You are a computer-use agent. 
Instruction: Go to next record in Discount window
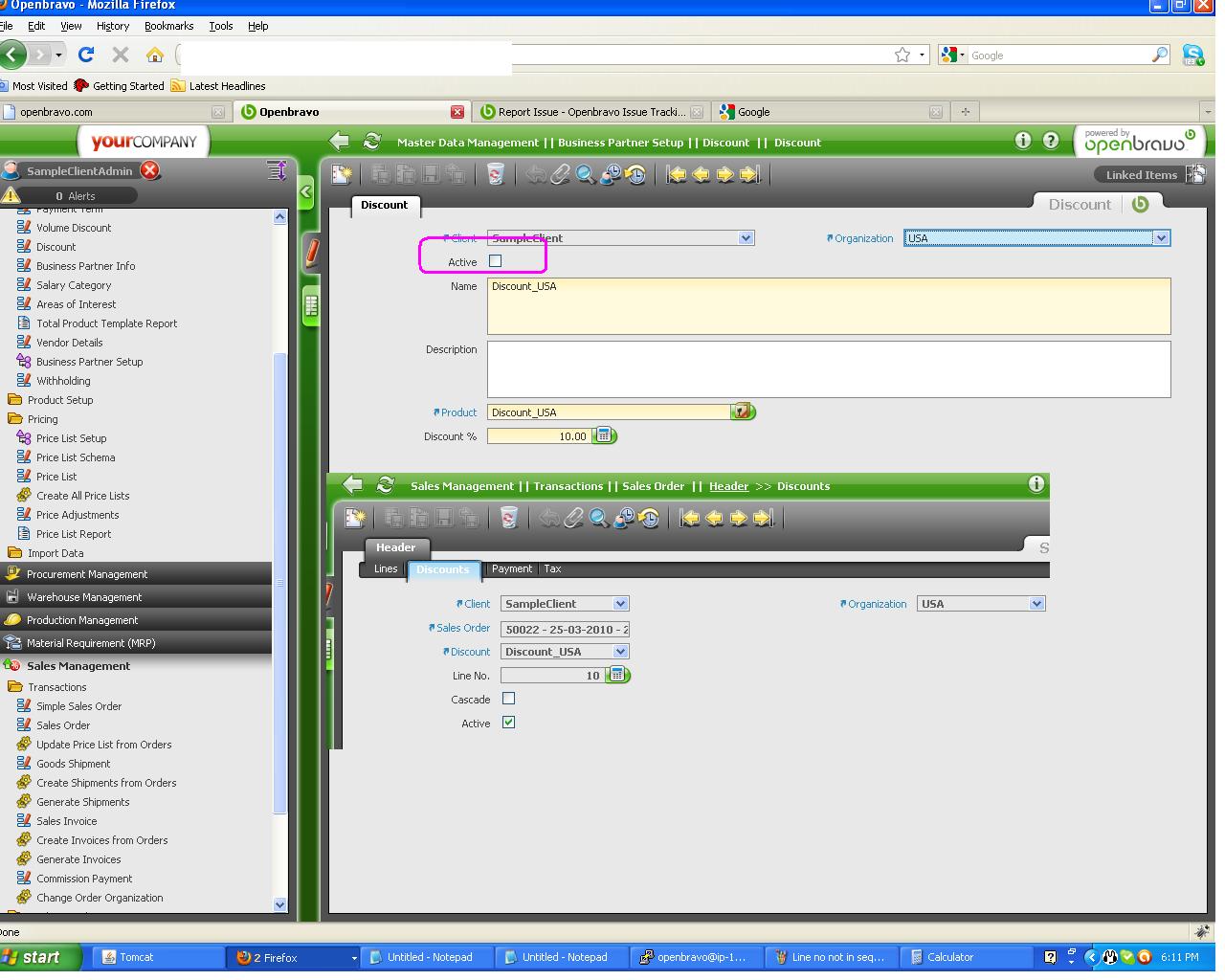click(x=725, y=174)
